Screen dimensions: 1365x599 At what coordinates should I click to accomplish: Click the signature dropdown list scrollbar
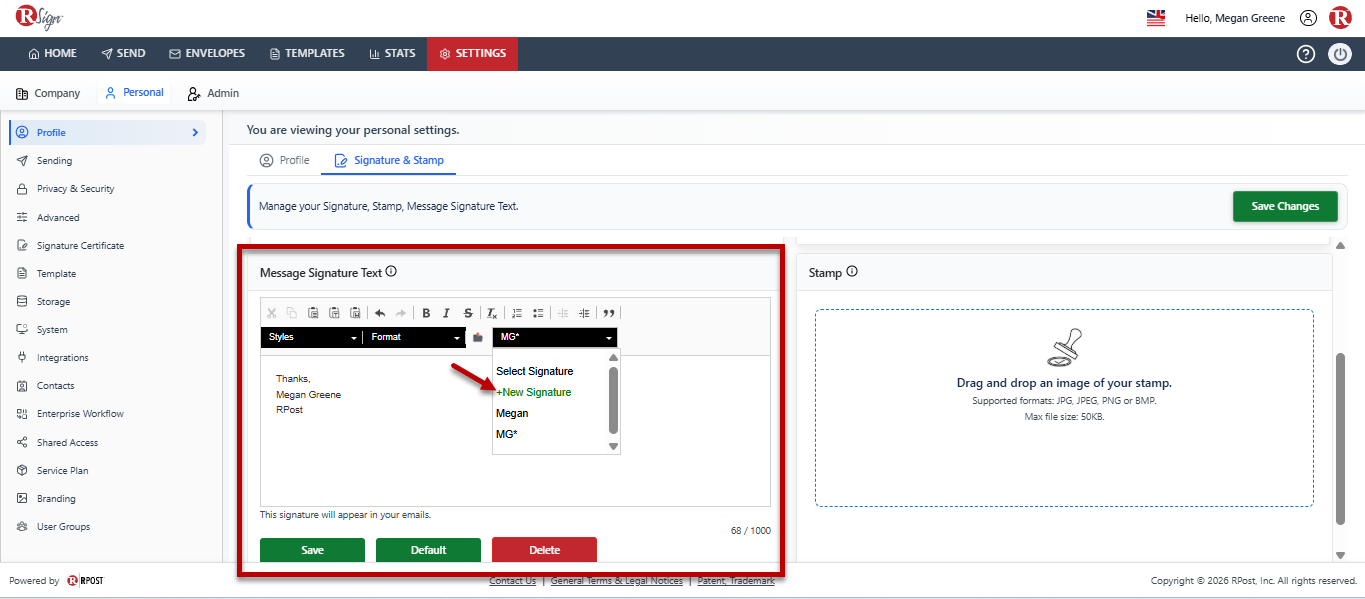click(614, 400)
